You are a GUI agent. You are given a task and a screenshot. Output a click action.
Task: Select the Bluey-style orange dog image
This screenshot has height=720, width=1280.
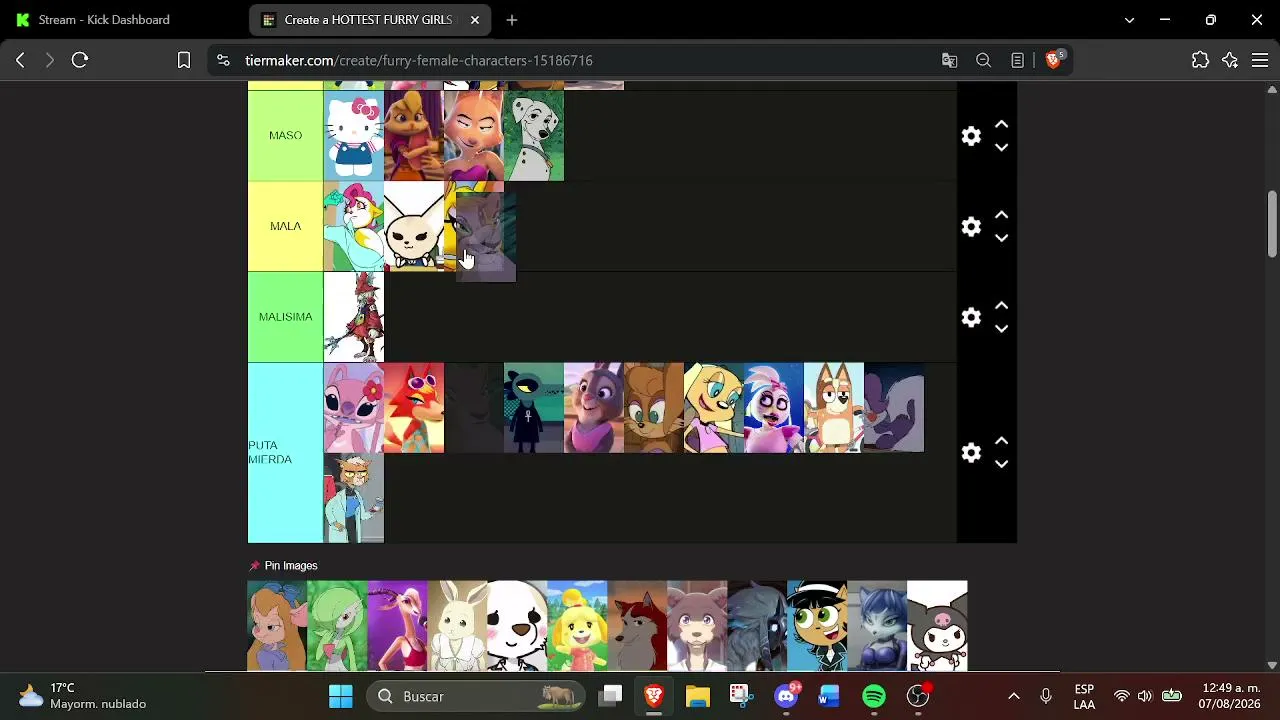[834, 408]
